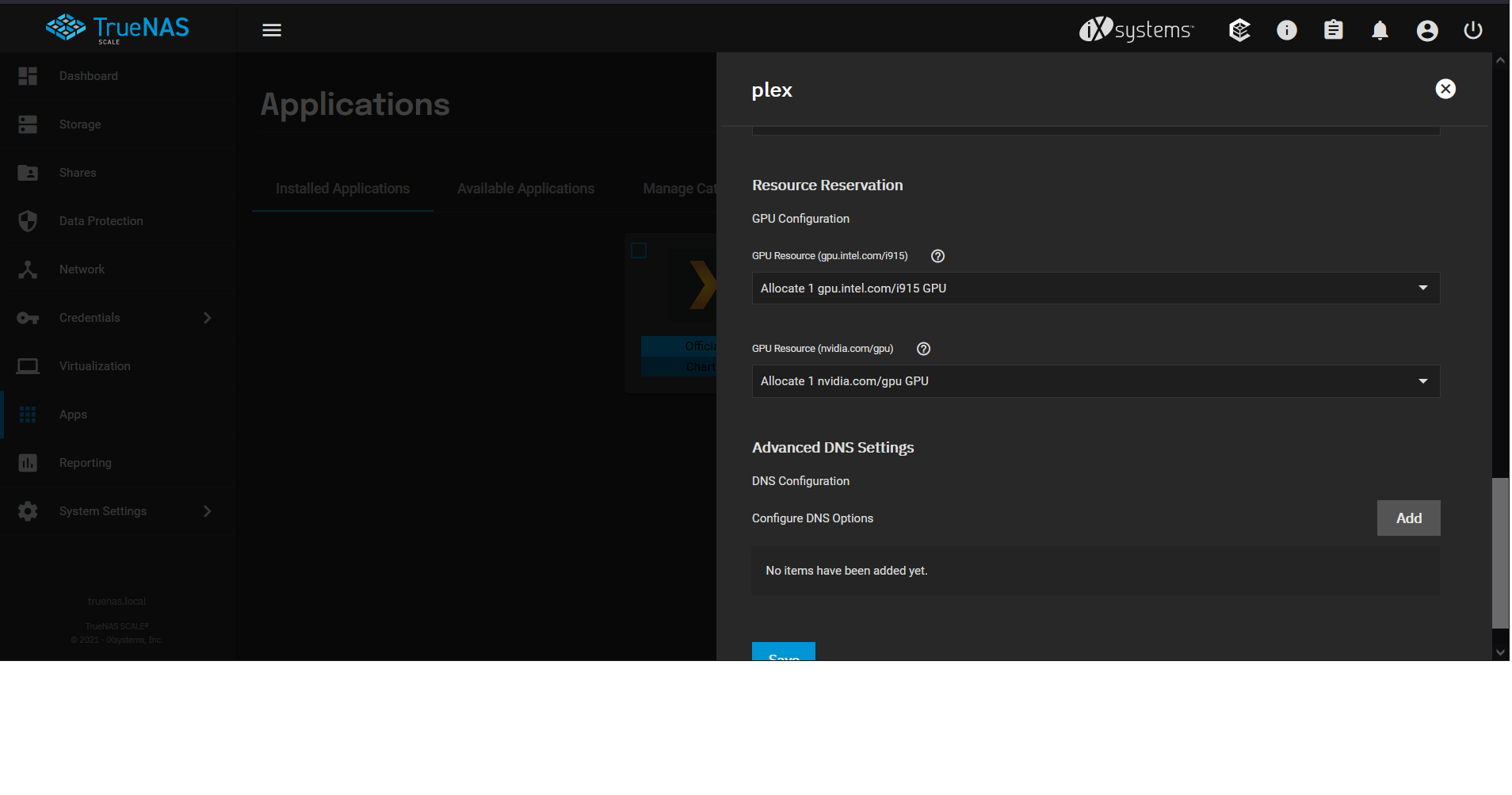Open the TrueCommand status icon
Screen dimensions: 1512x795
1239,30
